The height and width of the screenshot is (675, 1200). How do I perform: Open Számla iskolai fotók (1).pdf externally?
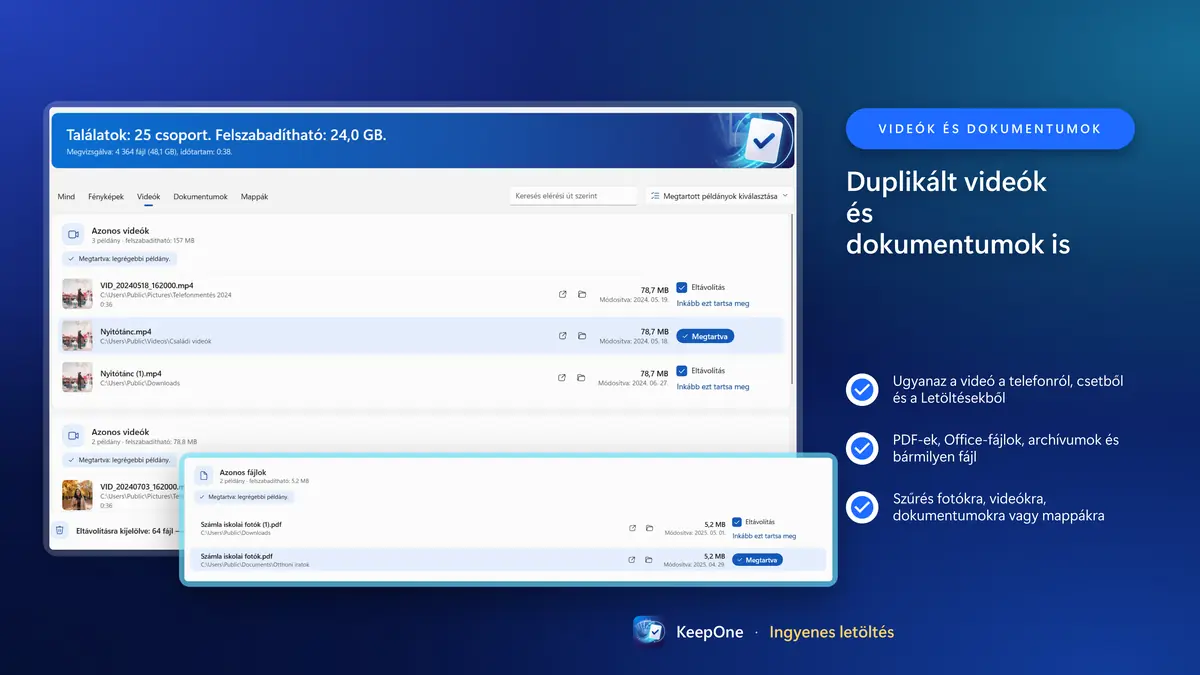point(631,527)
